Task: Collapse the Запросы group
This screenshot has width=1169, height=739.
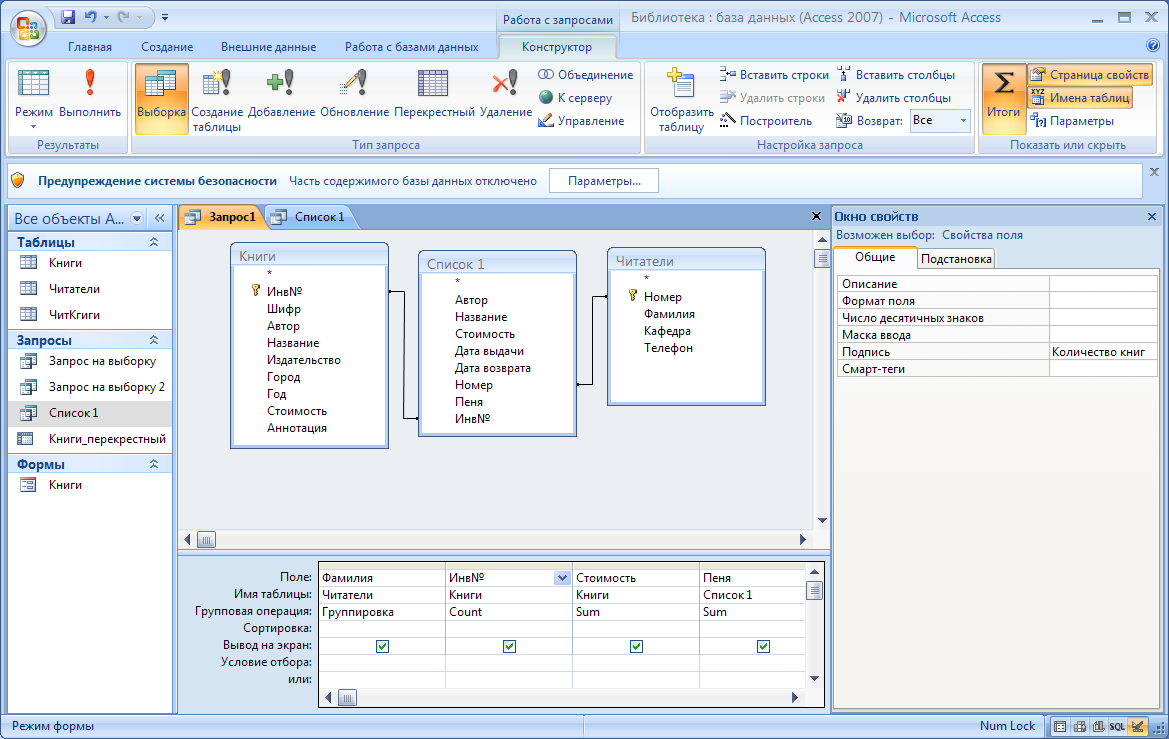Action: 154,340
